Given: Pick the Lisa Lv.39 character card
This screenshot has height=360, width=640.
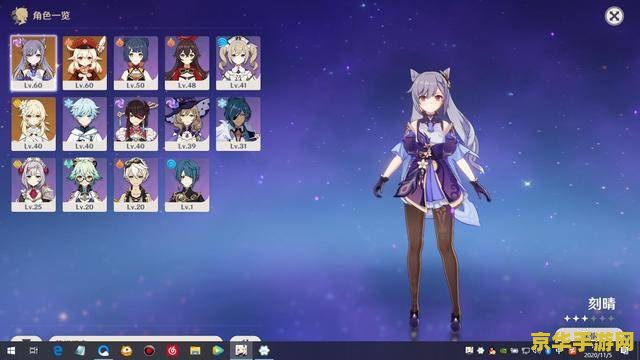Looking at the screenshot, I should (187, 124).
